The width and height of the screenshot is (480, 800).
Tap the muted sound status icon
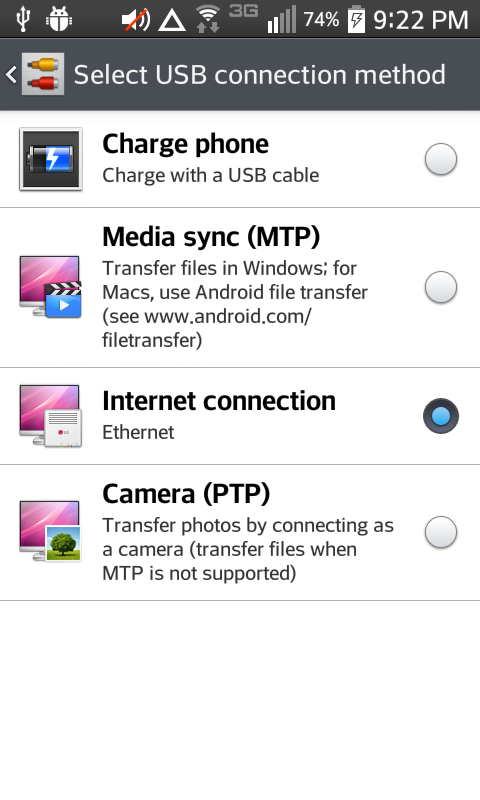(x=136, y=20)
